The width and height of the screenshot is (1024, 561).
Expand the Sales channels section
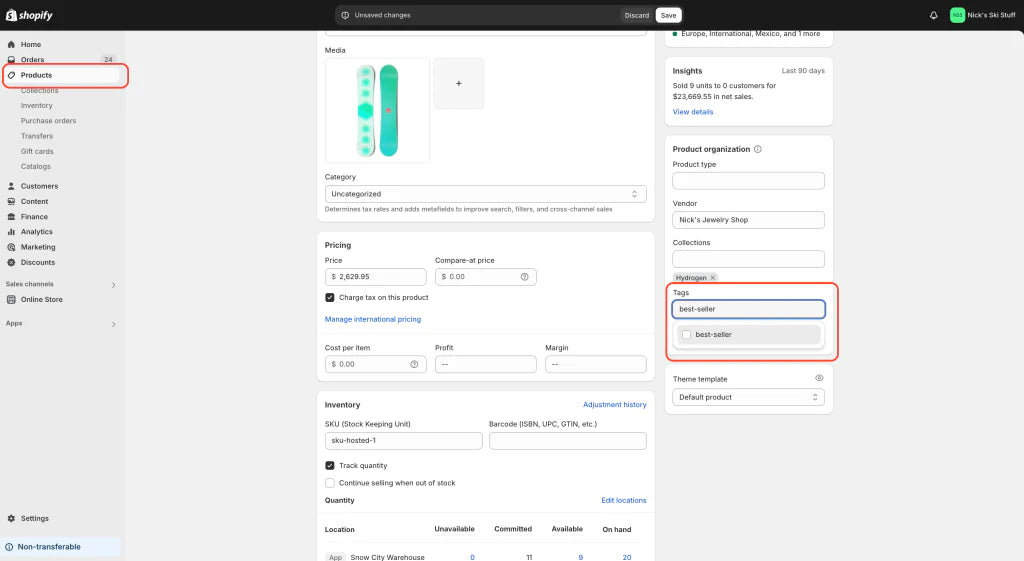coord(113,285)
